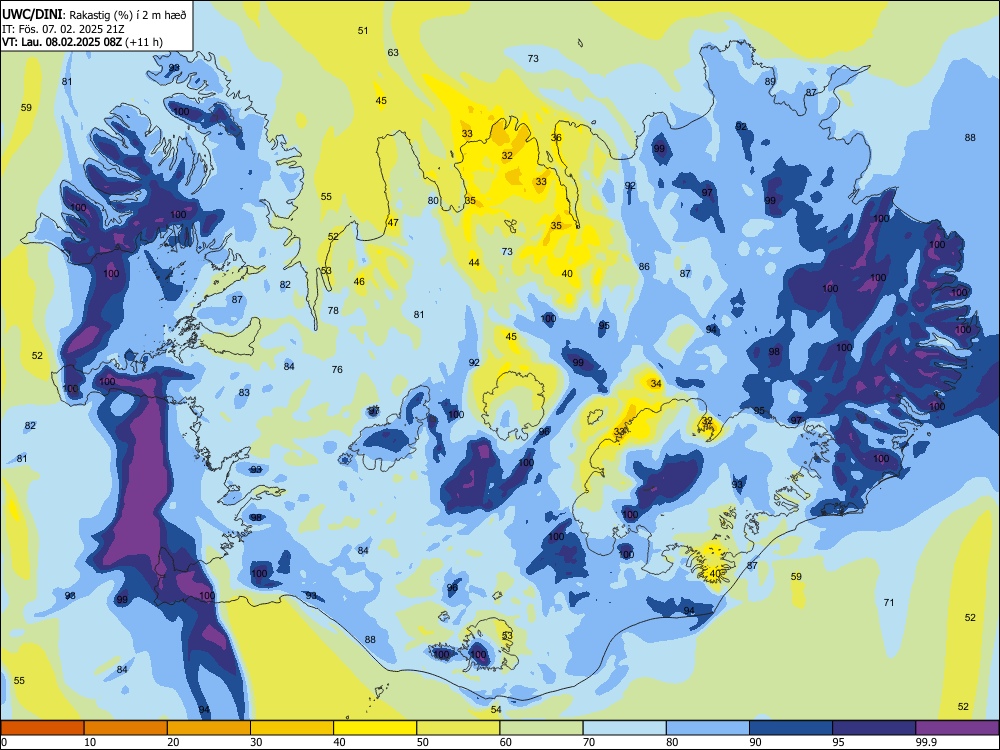
Task: Click the 'VT: Lau. 08.02.2025 08Z' line
Action: 62,43
